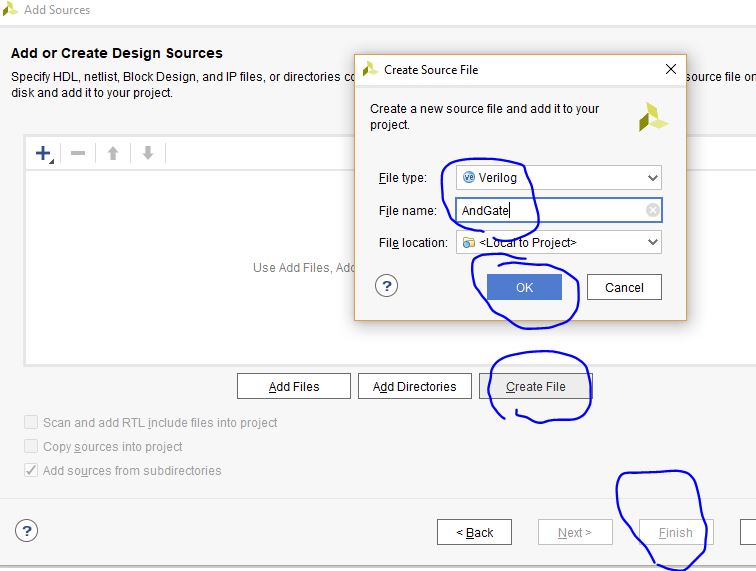The height and width of the screenshot is (571, 756).
Task: Click in the File name text field
Action: coord(550,210)
